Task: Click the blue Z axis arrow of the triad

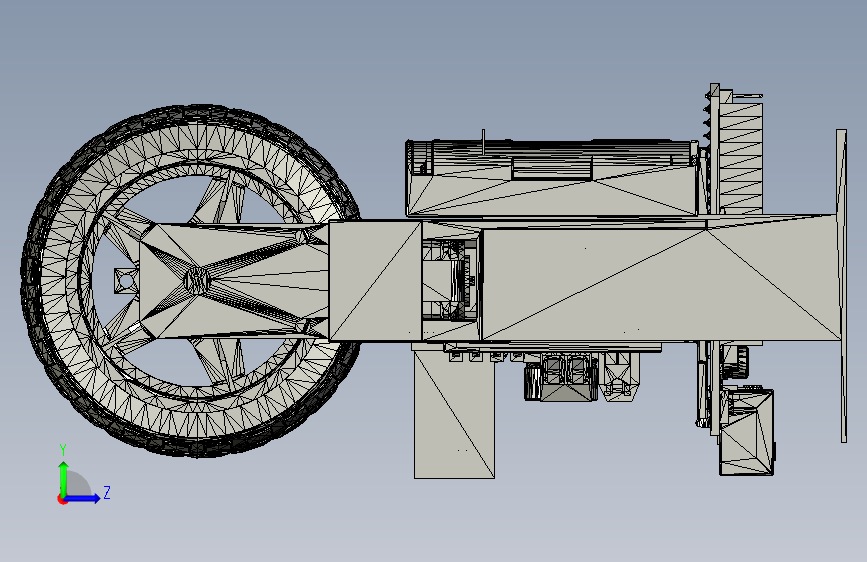Action: 82,498
